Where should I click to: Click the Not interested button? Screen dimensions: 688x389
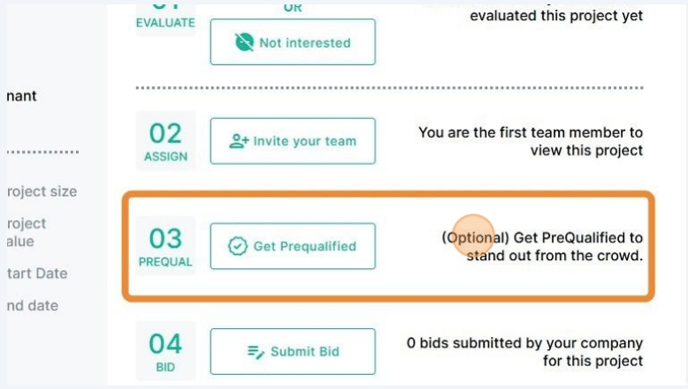pos(293,42)
